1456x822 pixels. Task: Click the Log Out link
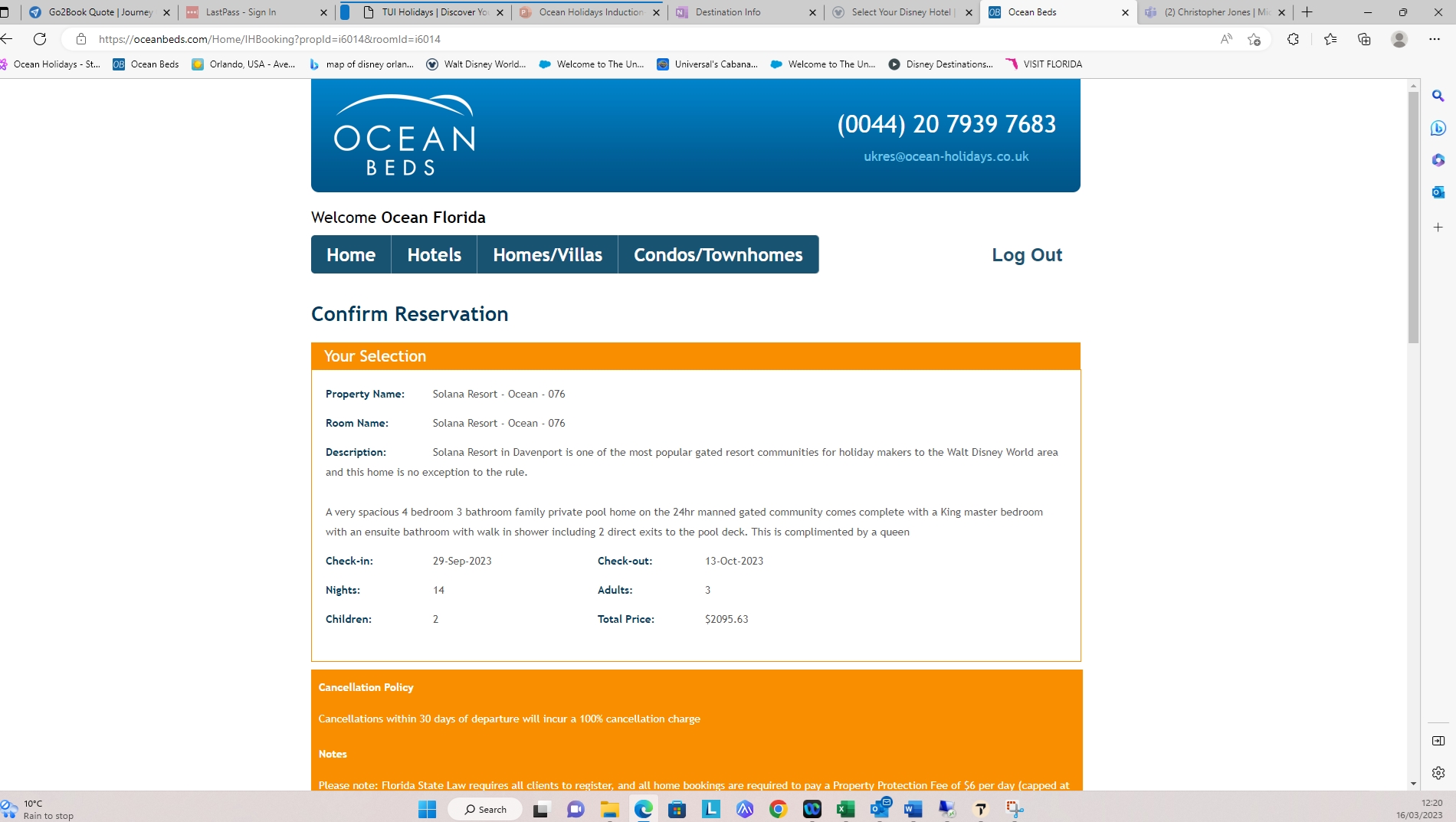pyautogui.click(x=1027, y=255)
